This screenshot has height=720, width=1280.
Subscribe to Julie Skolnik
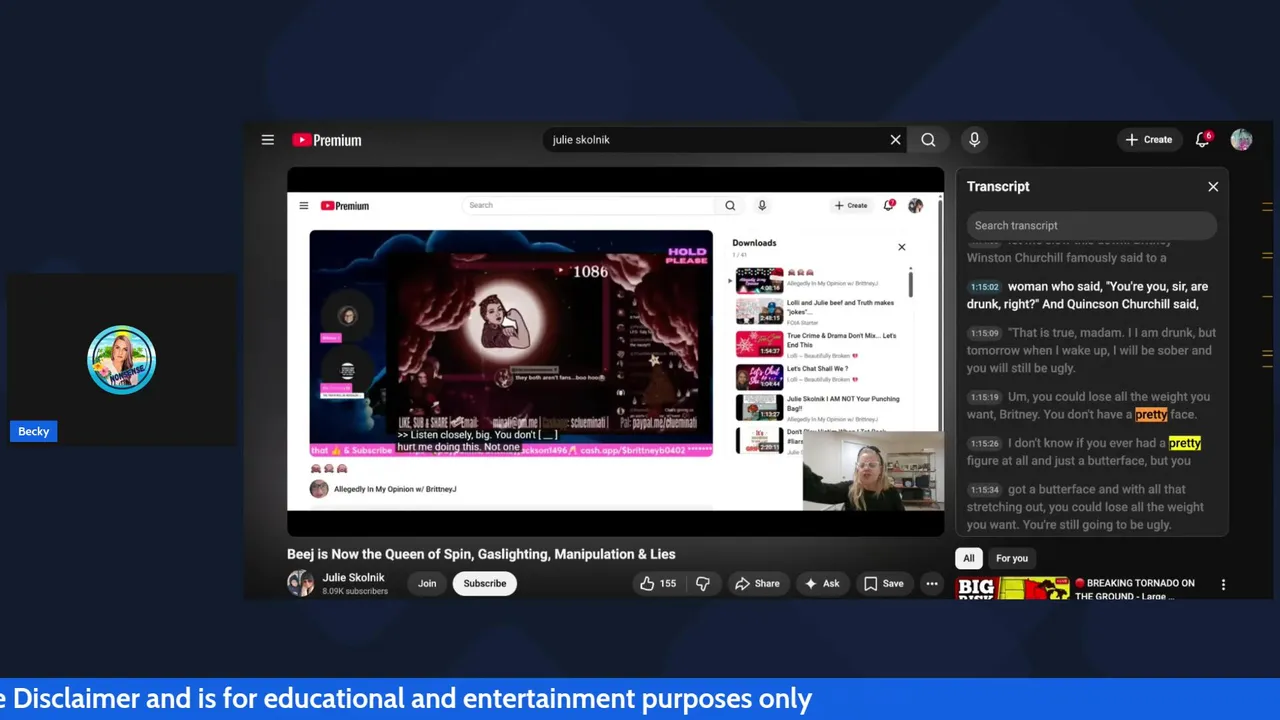pos(484,583)
